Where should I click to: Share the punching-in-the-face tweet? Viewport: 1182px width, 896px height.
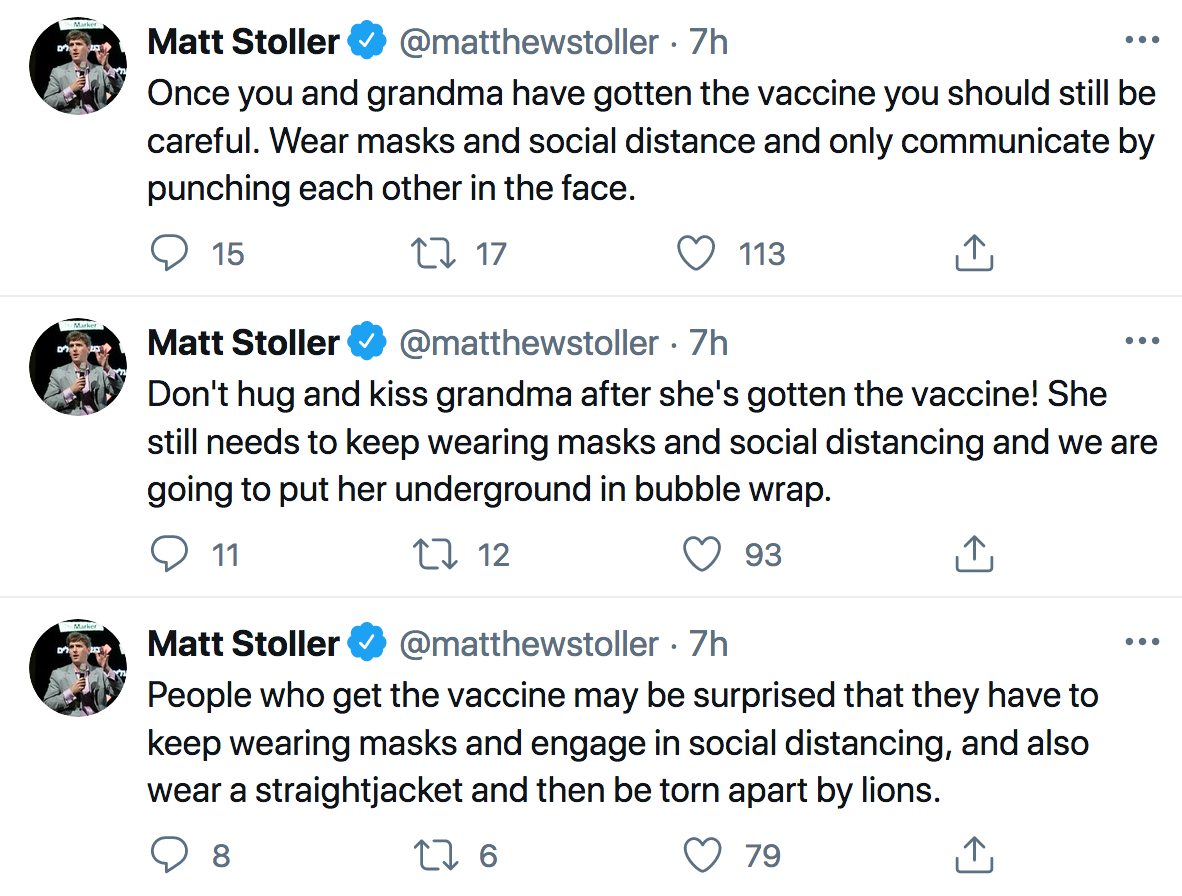coord(973,254)
